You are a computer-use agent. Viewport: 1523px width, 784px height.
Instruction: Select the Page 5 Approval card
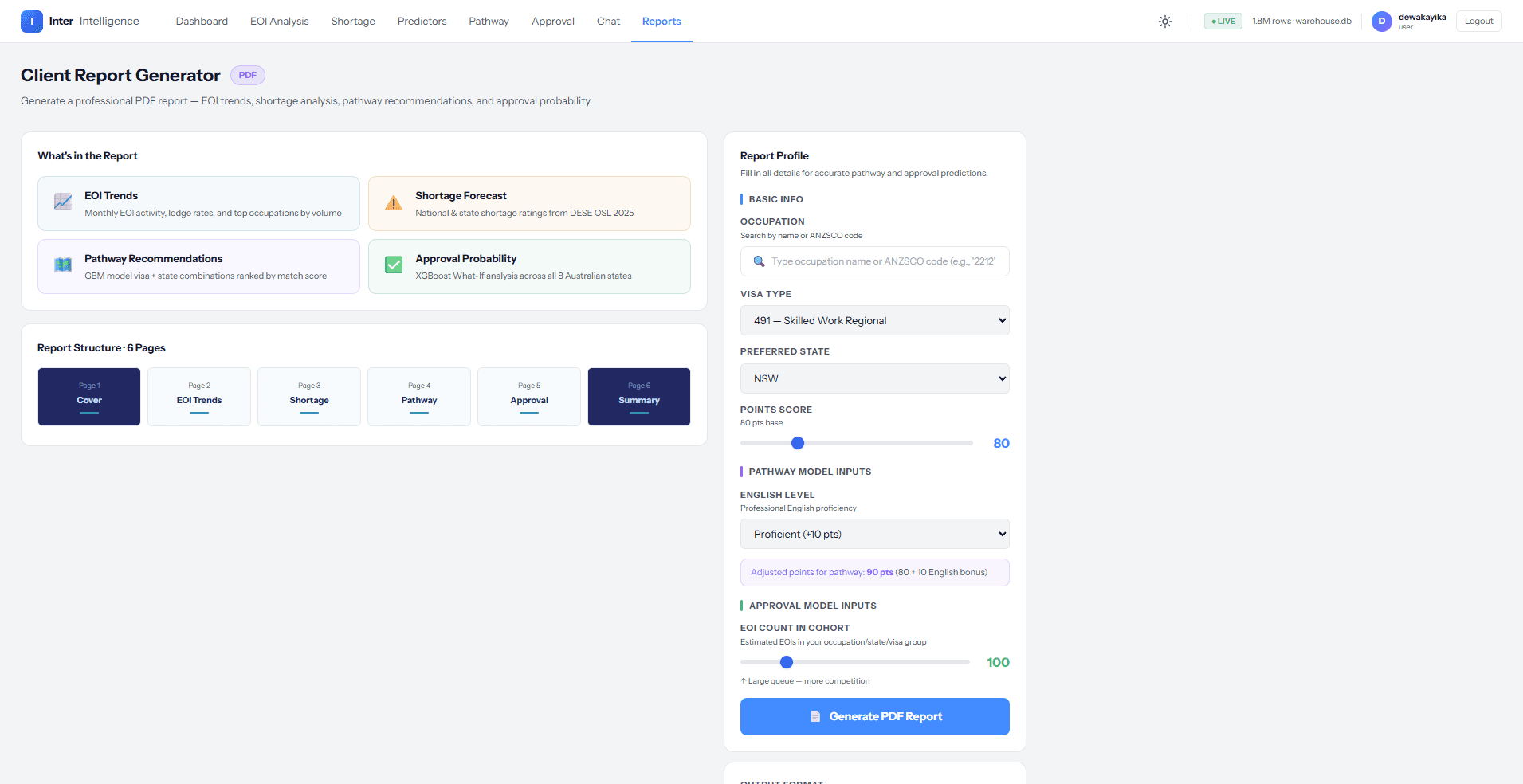tap(529, 397)
